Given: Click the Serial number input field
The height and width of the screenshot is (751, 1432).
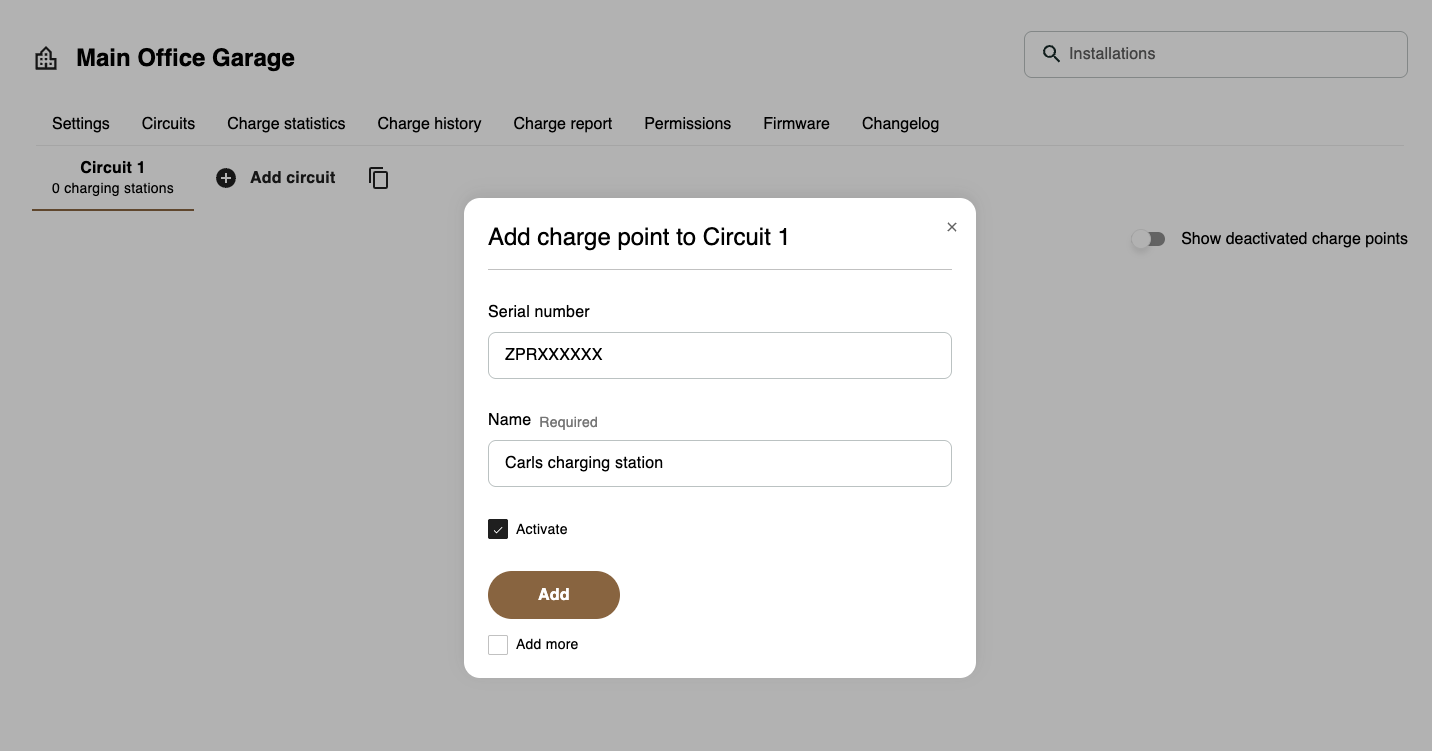Looking at the screenshot, I should (719, 355).
